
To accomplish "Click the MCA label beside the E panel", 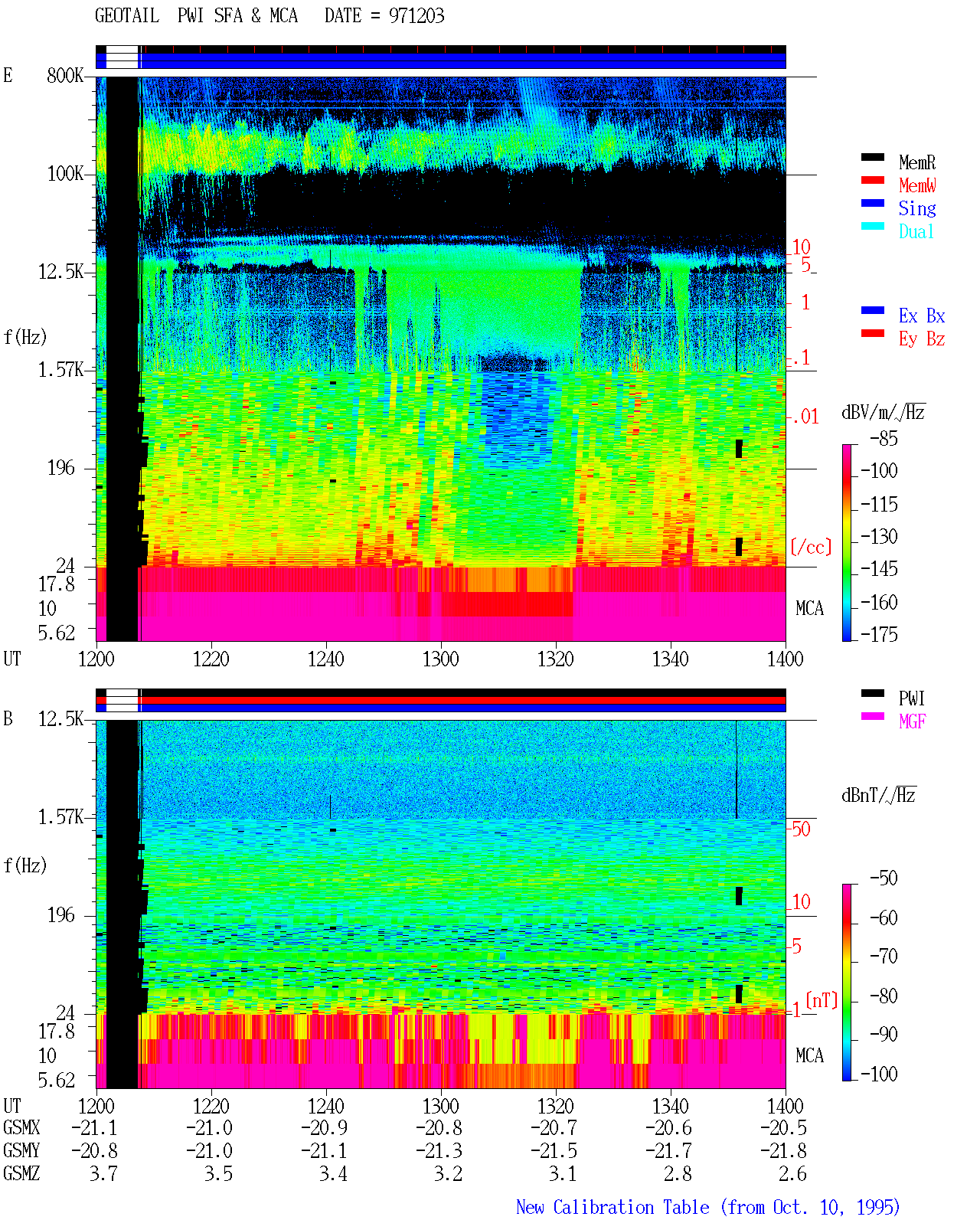I will pos(809,608).
